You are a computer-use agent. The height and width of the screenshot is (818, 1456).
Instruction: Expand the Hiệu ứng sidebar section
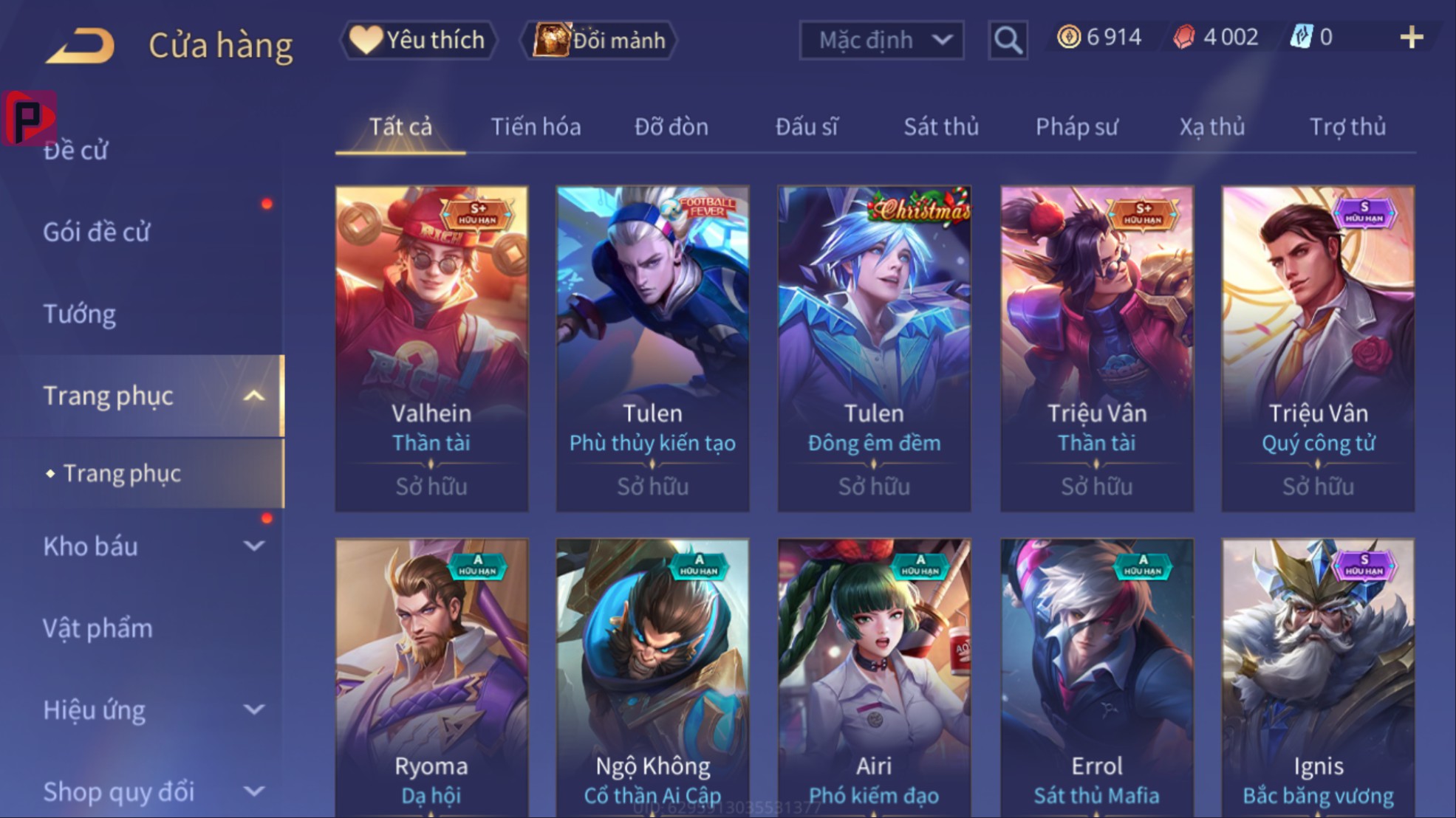tap(253, 710)
